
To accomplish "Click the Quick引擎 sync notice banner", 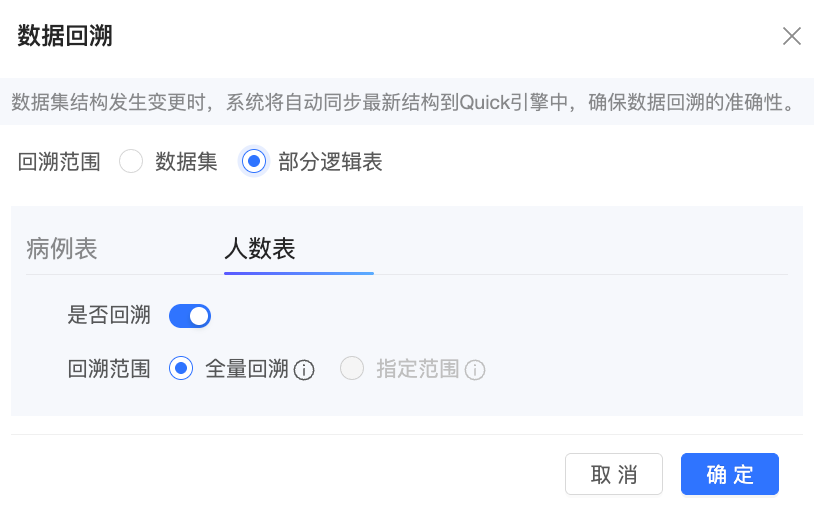I will pyautogui.click(x=407, y=102).
